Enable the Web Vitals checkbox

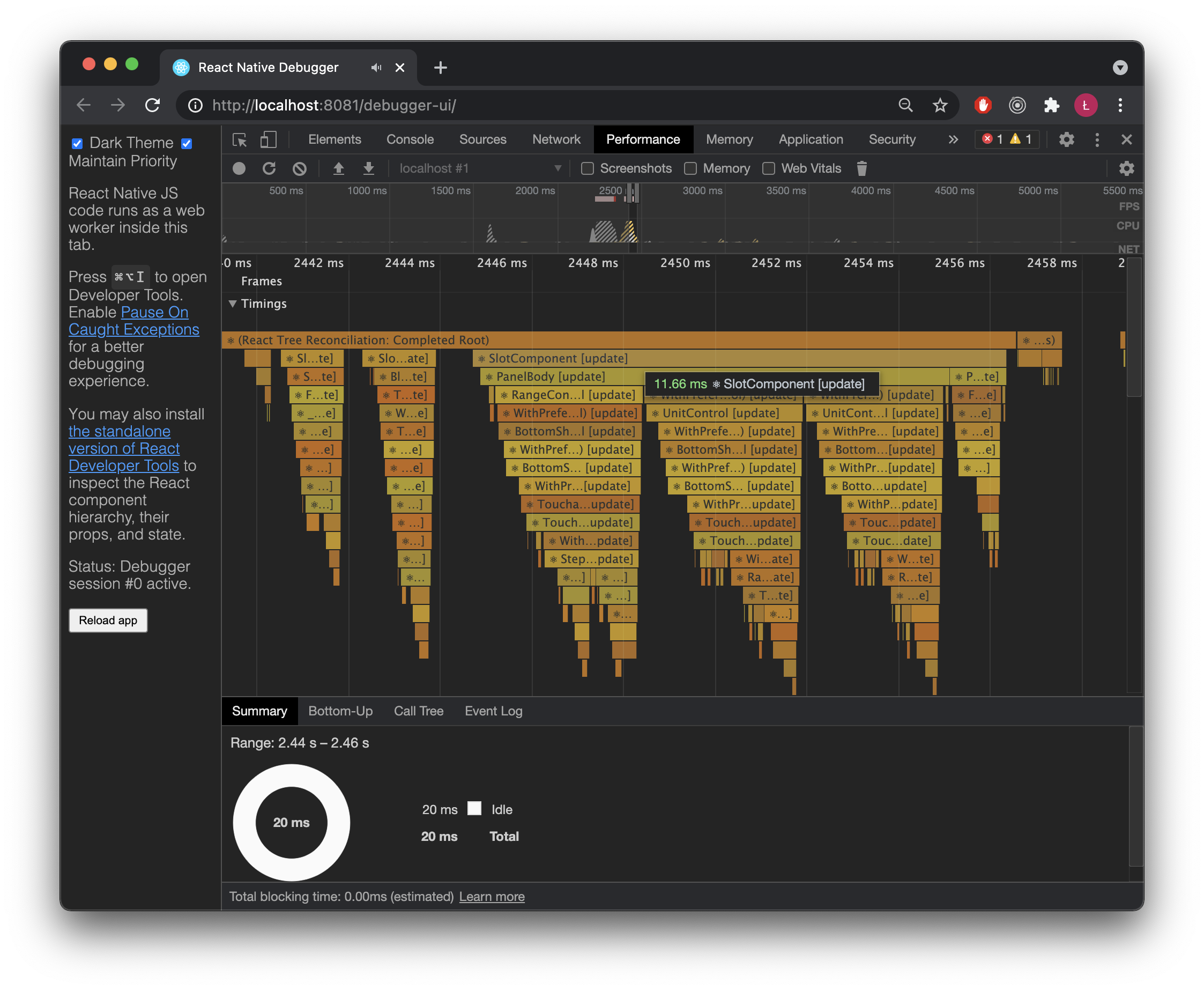tap(769, 169)
